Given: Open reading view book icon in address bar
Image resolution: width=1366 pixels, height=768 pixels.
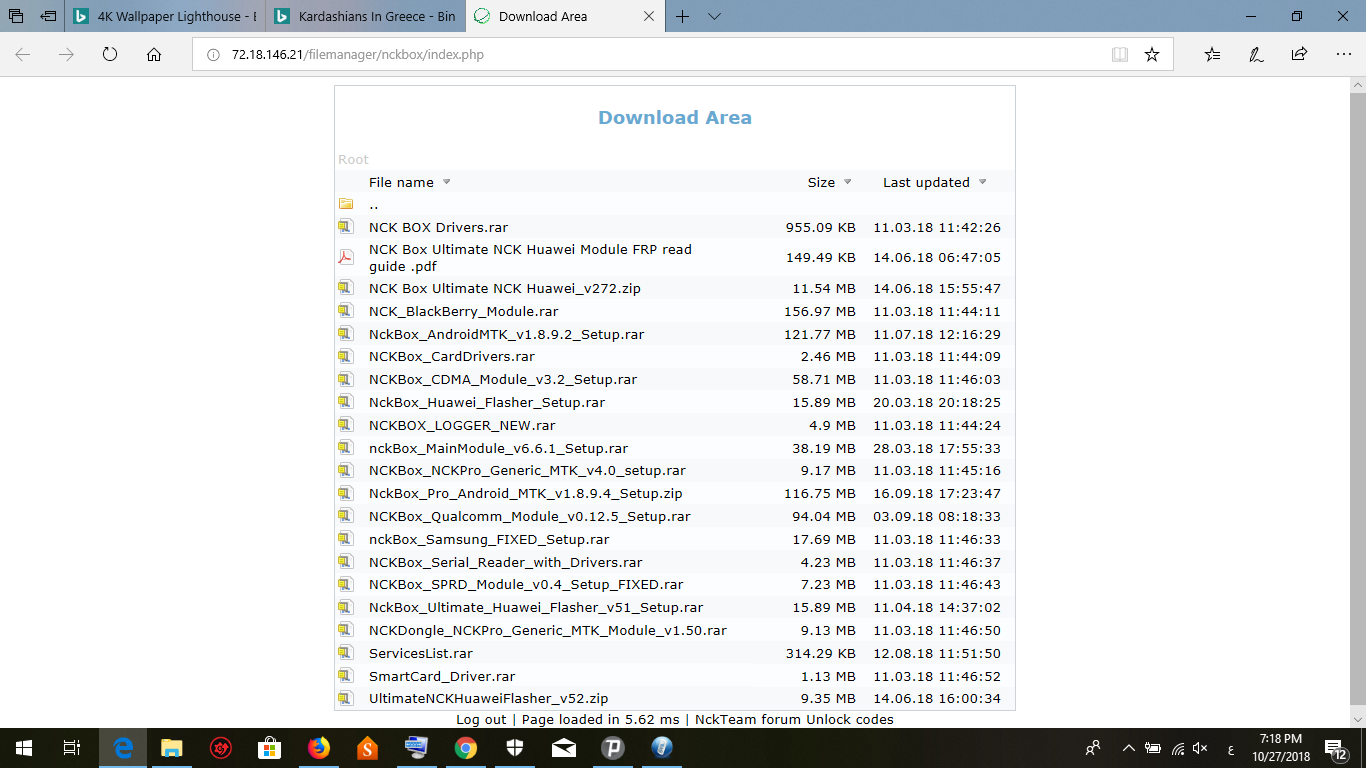Looking at the screenshot, I should 1120,55.
